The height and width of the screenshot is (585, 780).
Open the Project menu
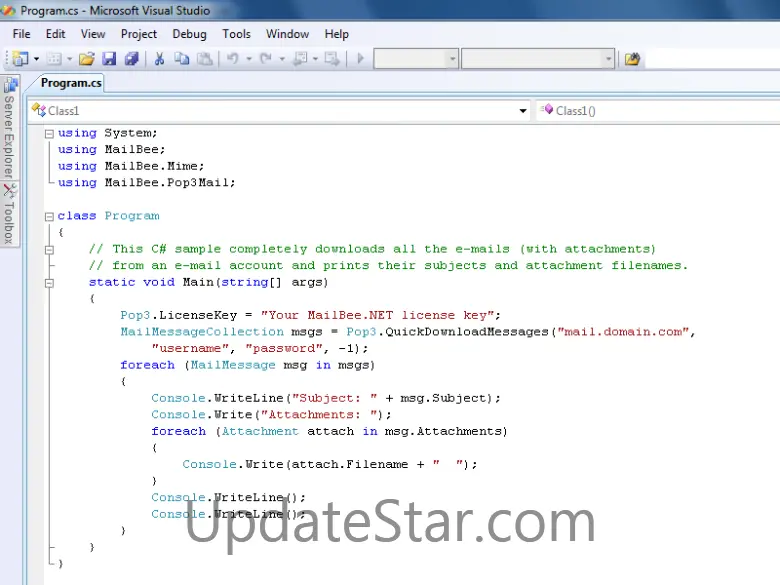click(x=139, y=34)
